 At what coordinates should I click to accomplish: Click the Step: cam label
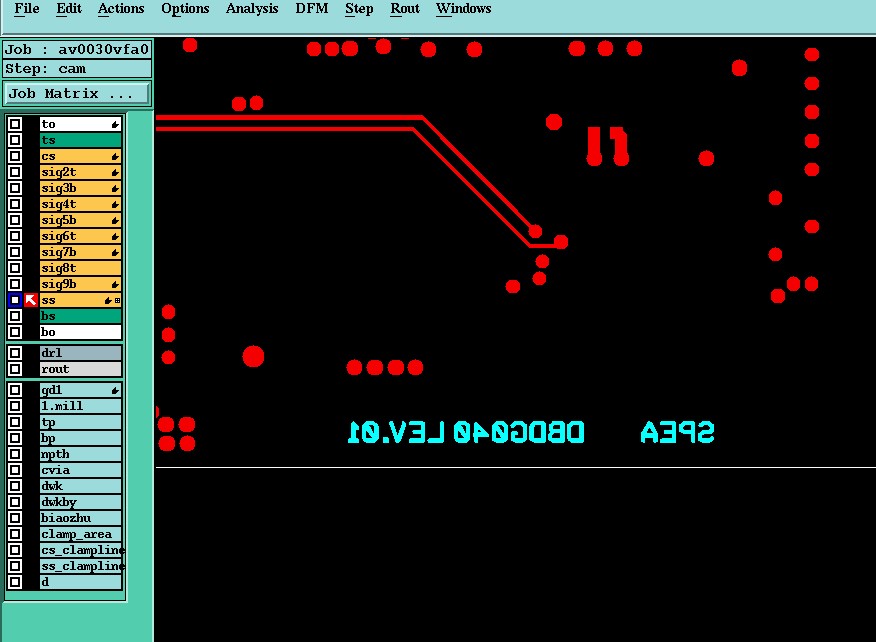(x=77, y=69)
